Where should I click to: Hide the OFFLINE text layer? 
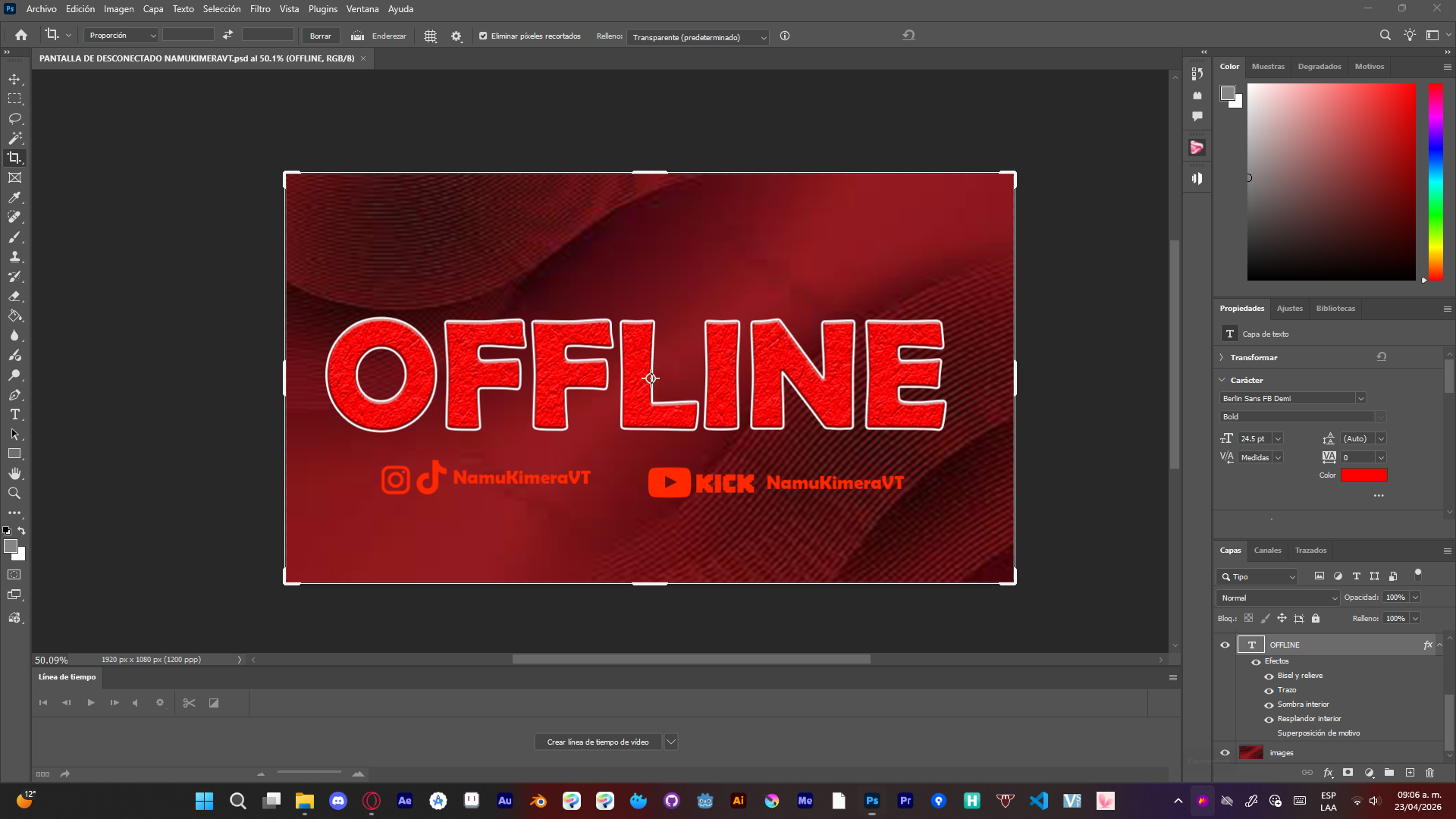coord(1225,645)
